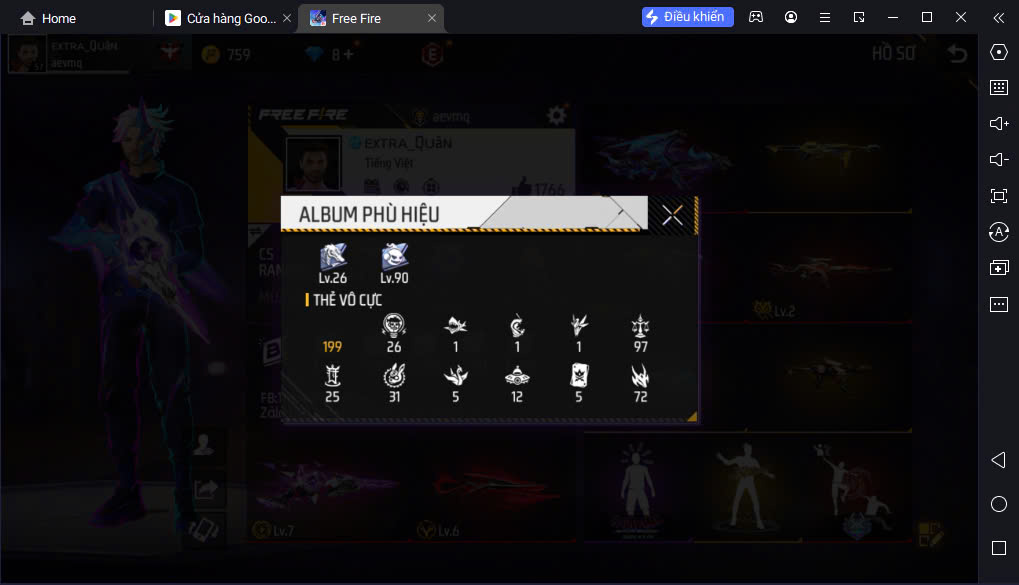The width and height of the screenshot is (1019, 585).
Task: Close the Free Fire tab
Action: pyautogui.click(x=432, y=18)
